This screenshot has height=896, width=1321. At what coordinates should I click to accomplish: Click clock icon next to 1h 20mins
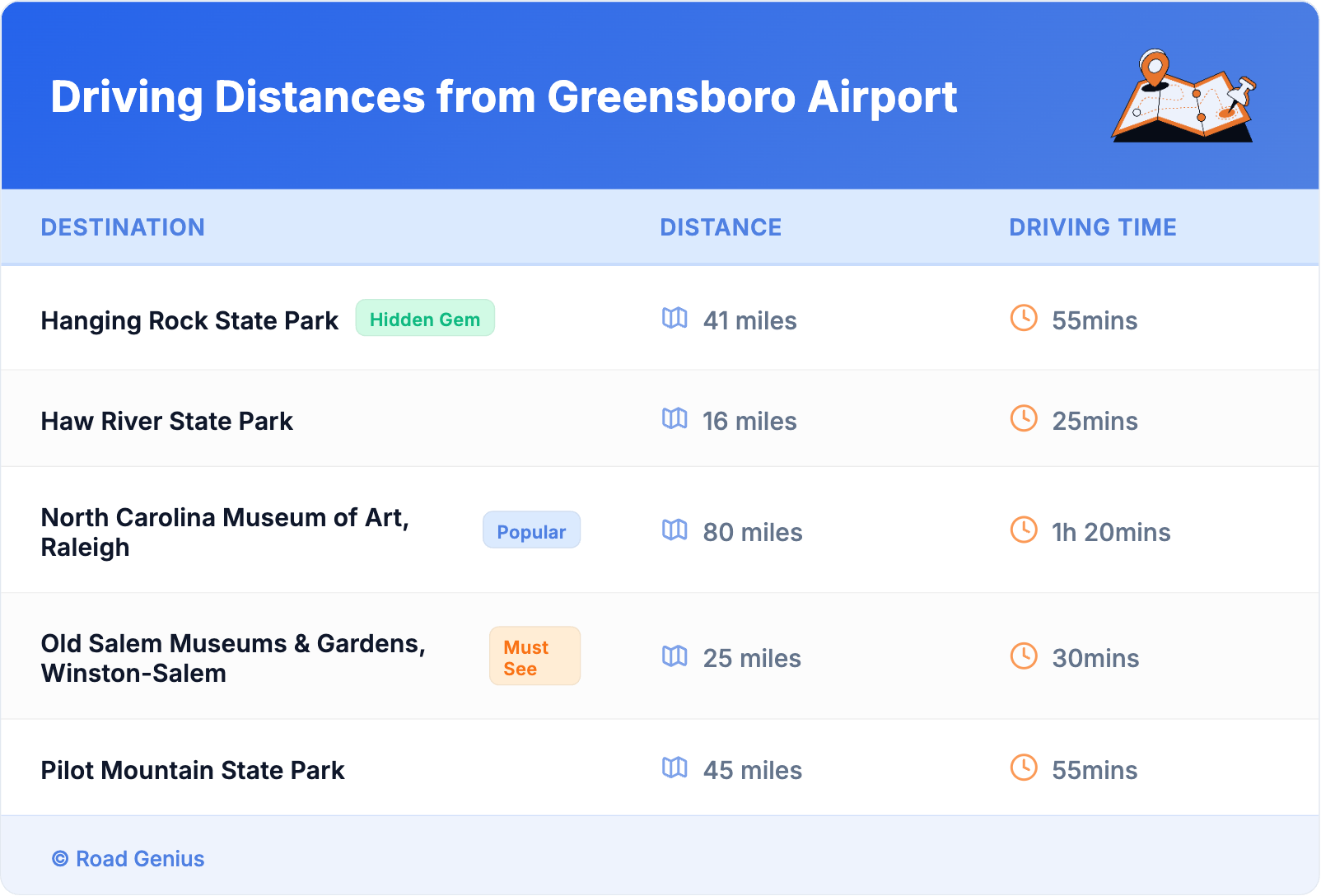(1024, 530)
